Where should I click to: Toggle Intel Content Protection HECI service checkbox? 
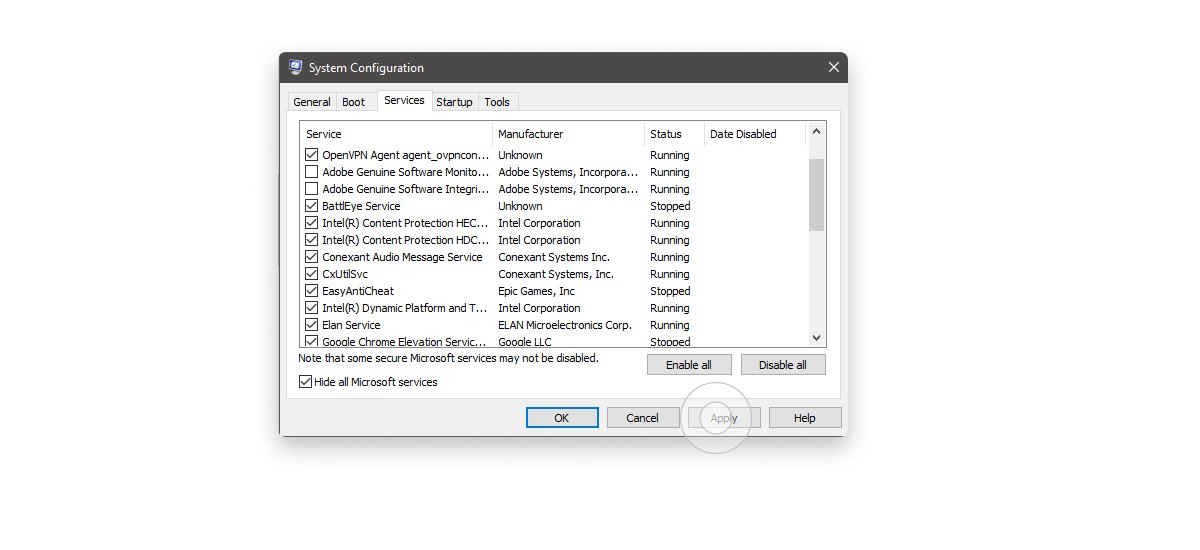click(x=312, y=223)
